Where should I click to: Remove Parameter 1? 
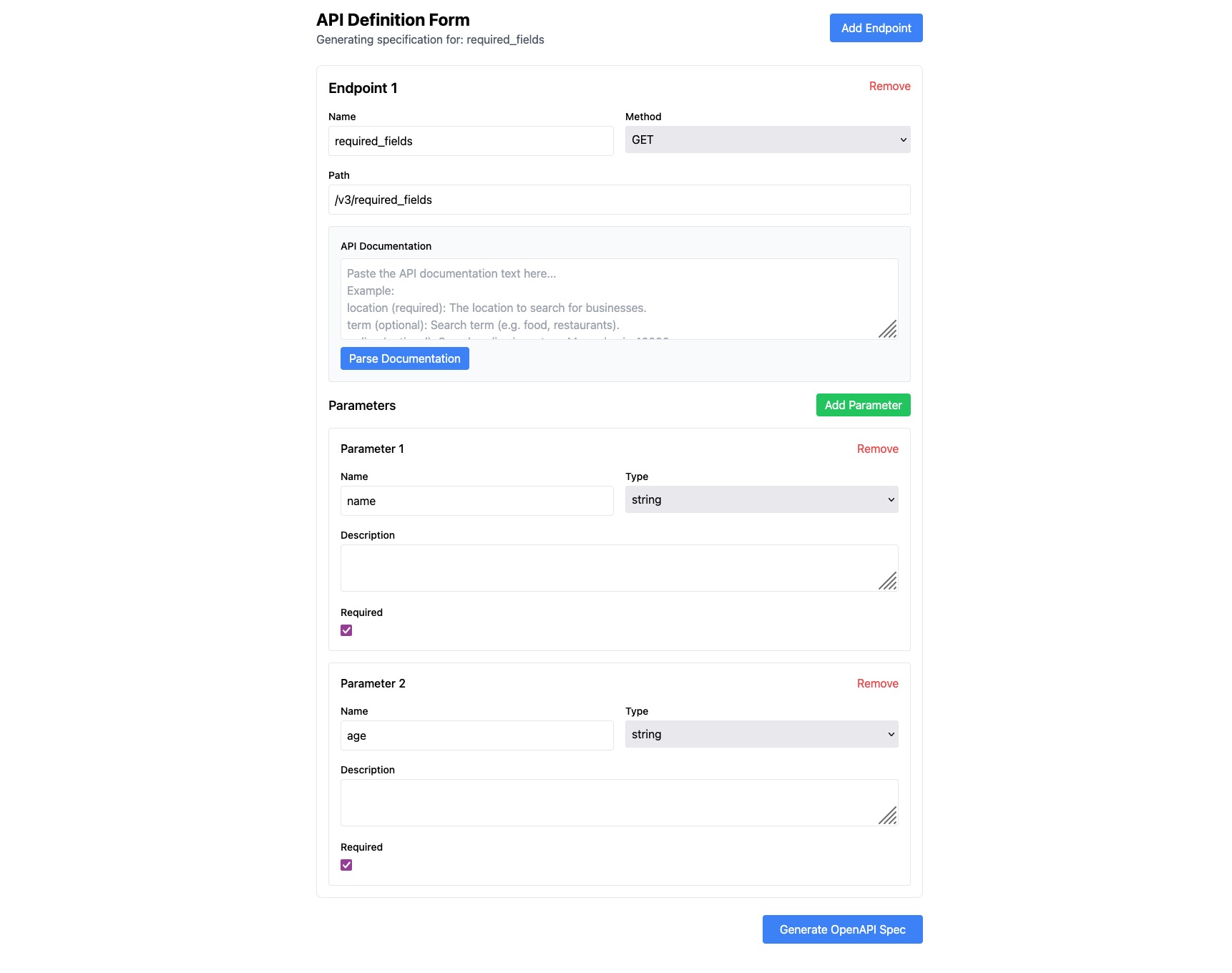pyautogui.click(x=877, y=449)
